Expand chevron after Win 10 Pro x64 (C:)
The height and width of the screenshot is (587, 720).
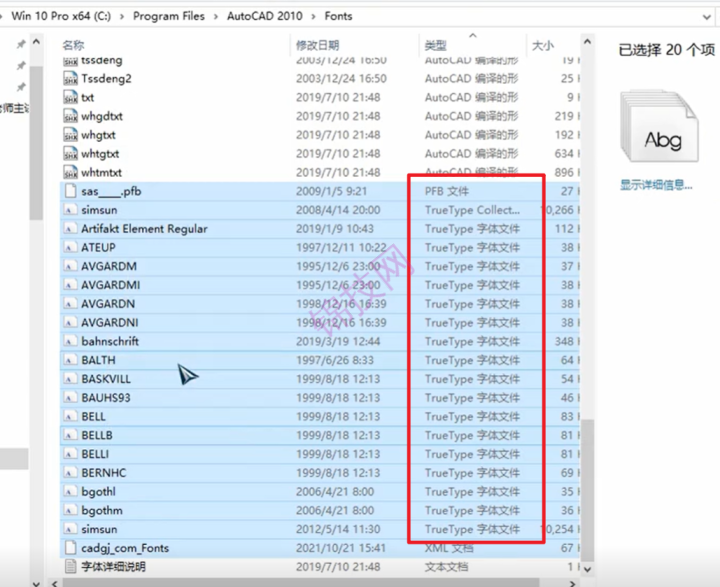[x=122, y=17]
